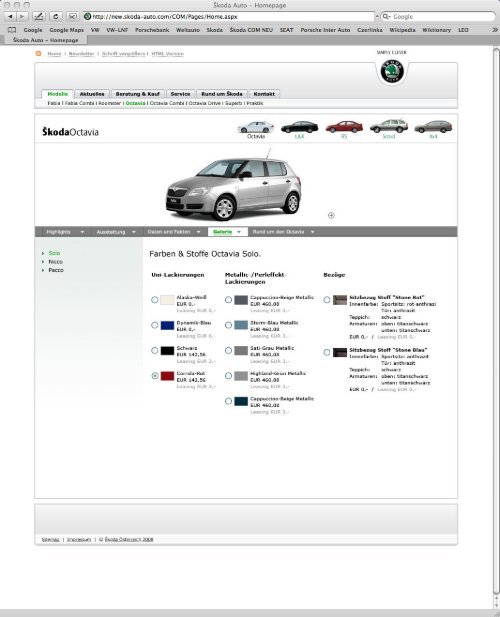The height and width of the screenshot is (617, 500).
Task: Select the Sati-Grau Metallic radio button
Action: [228, 351]
